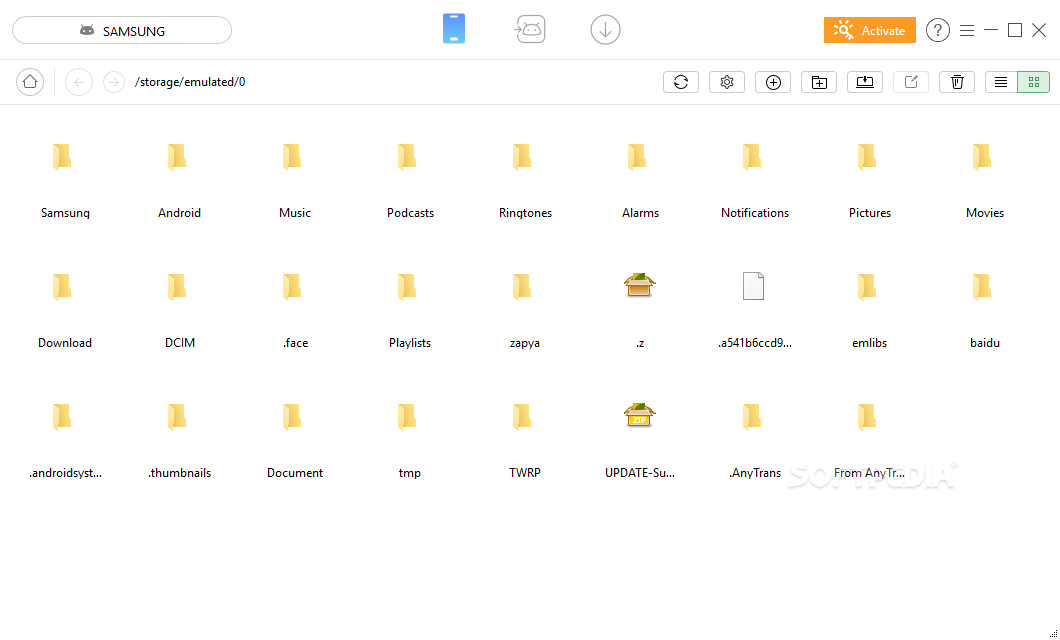Minimize the AnyTrans window

(x=991, y=30)
